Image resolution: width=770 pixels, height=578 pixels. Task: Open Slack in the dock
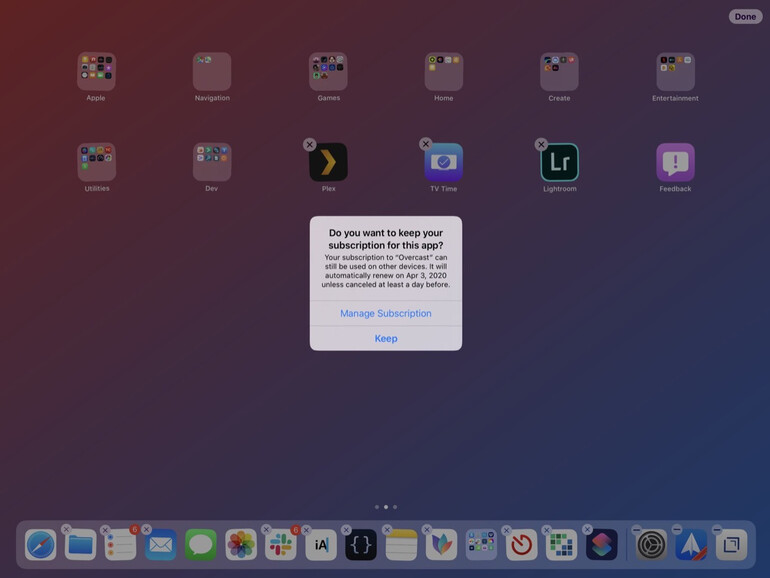point(281,545)
